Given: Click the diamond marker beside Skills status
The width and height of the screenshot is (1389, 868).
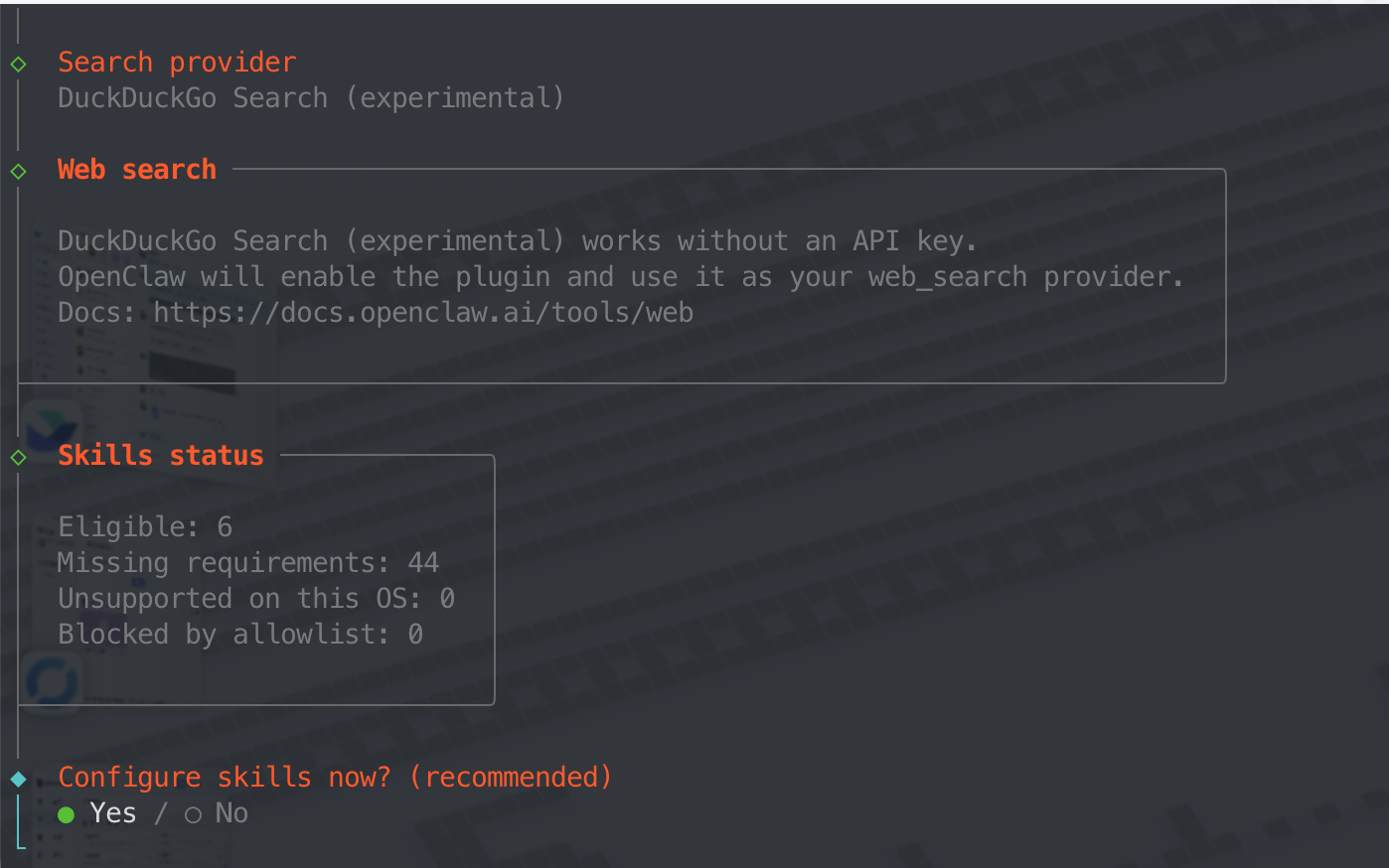Looking at the screenshot, I should pos(18,457).
